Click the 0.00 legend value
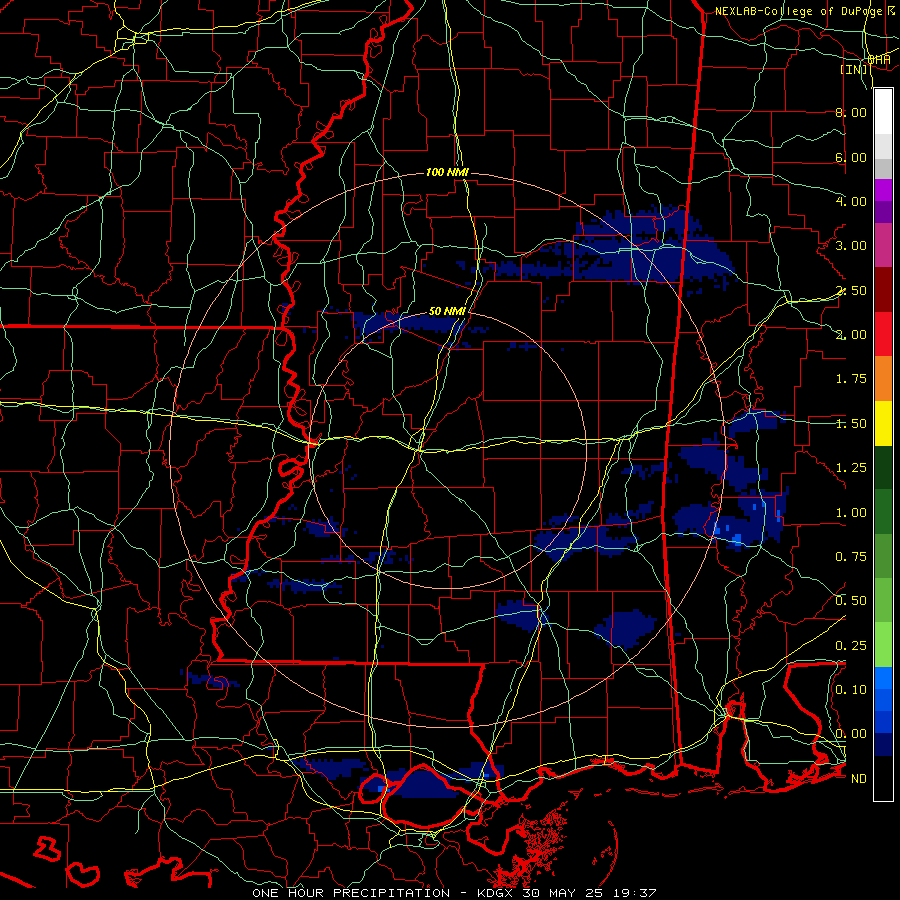Viewport: 900px width, 900px height. coord(851,734)
